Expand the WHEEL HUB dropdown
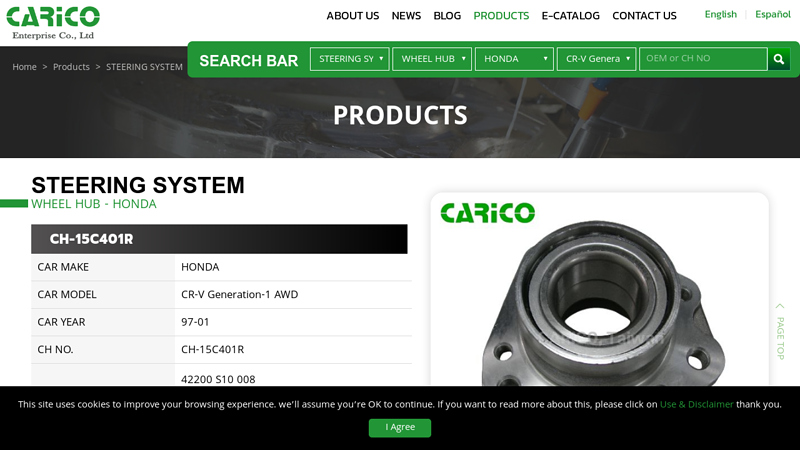Image resolution: width=800 pixels, height=450 pixels. pyautogui.click(x=432, y=59)
